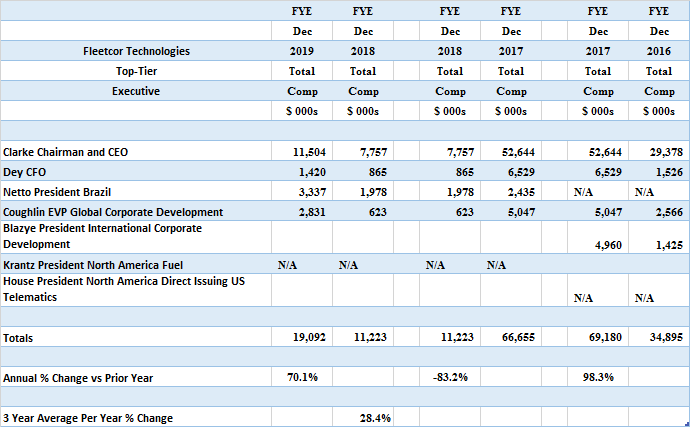The height and width of the screenshot is (427, 690).
Task: Click the Executive label cell
Action: click(136, 91)
